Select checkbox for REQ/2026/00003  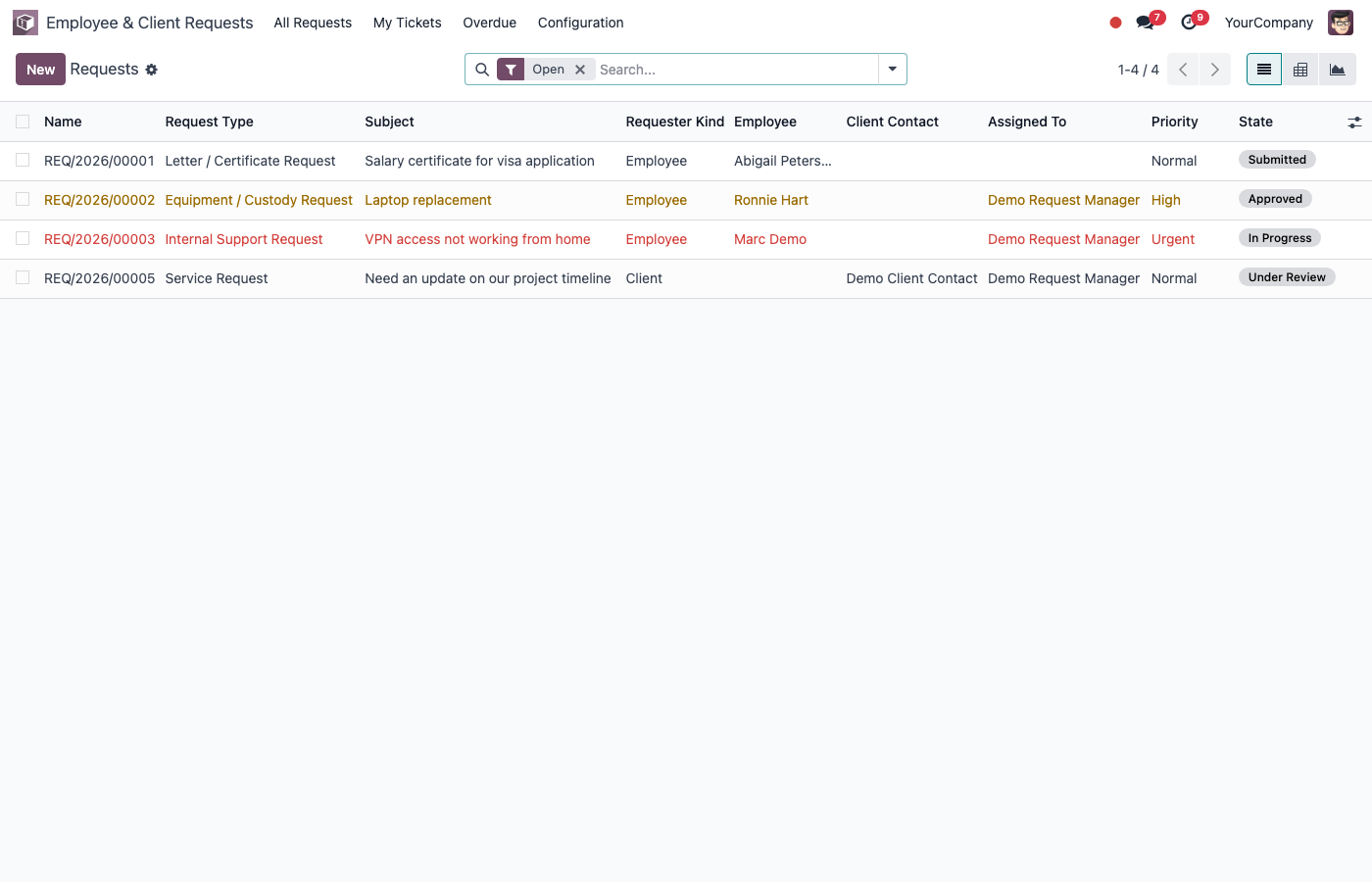coord(23,238)
